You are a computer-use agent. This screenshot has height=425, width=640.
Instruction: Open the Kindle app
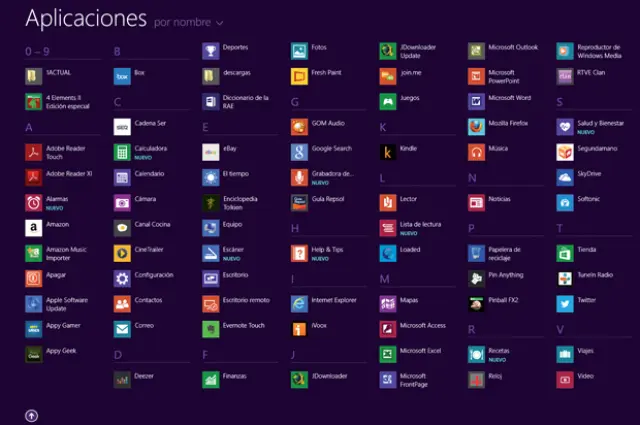(x=388, y=152)
